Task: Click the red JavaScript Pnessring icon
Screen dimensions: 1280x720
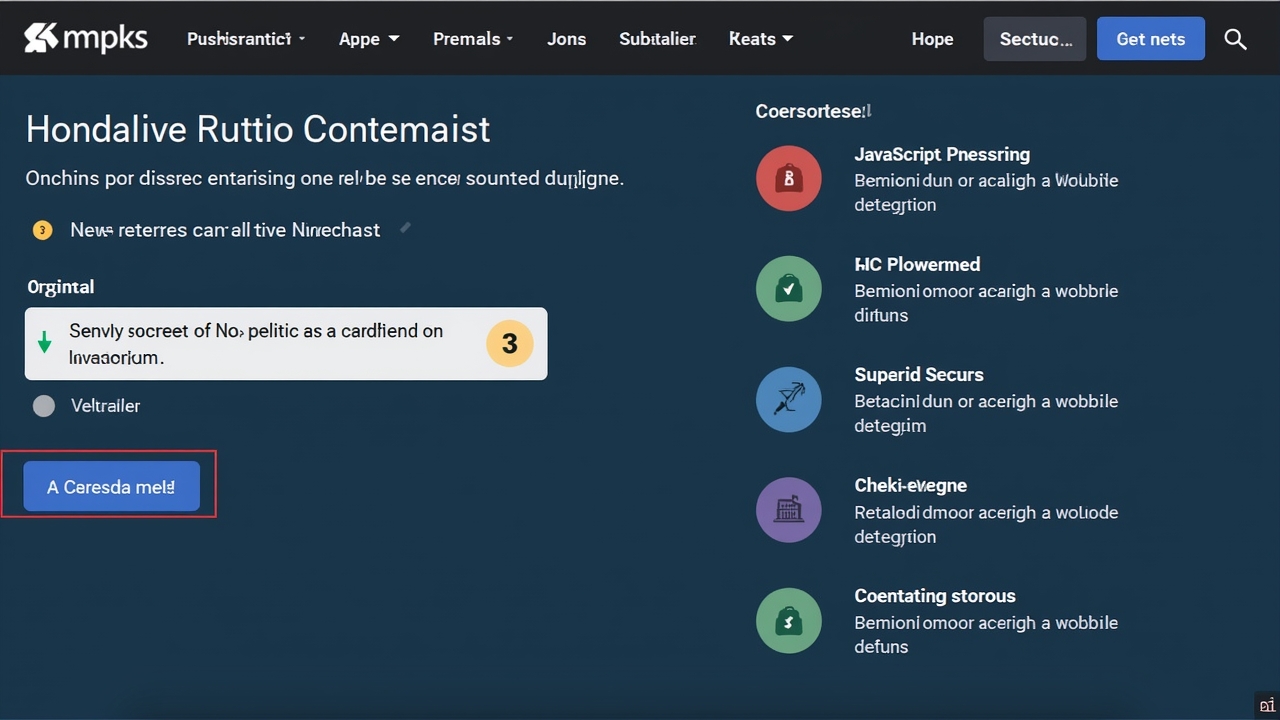Action: (789, 179)
